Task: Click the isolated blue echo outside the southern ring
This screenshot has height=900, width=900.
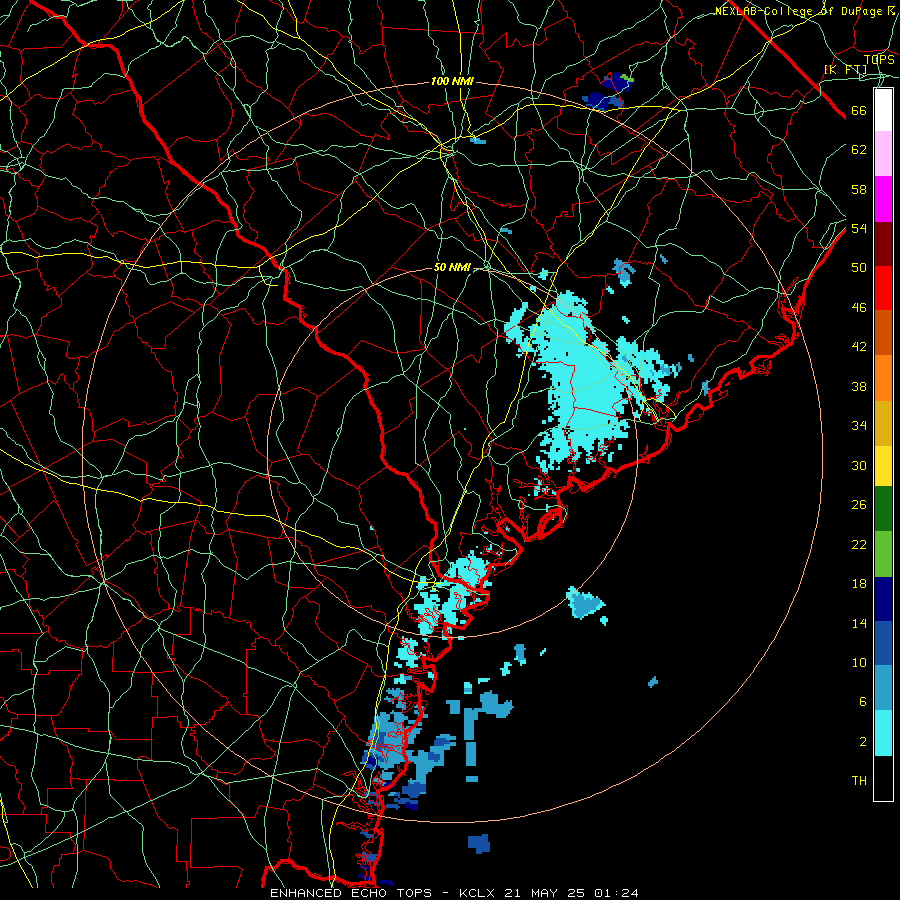Action: [479, 843]
